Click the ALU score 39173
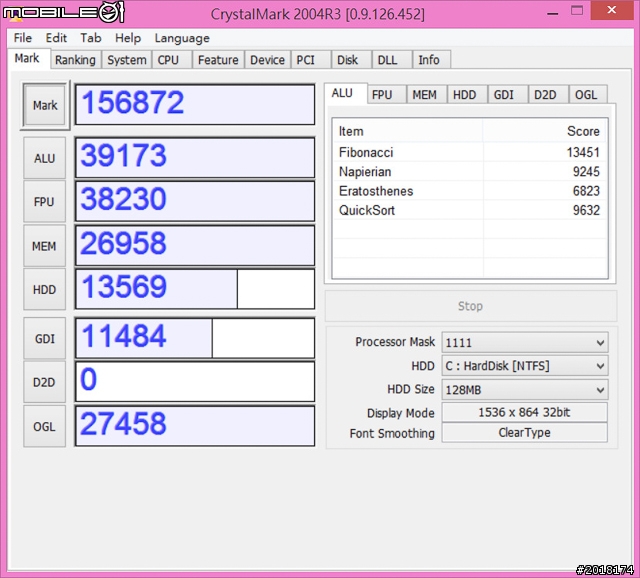640x578 pixels. pyautogui.click(x=195, y=158)
